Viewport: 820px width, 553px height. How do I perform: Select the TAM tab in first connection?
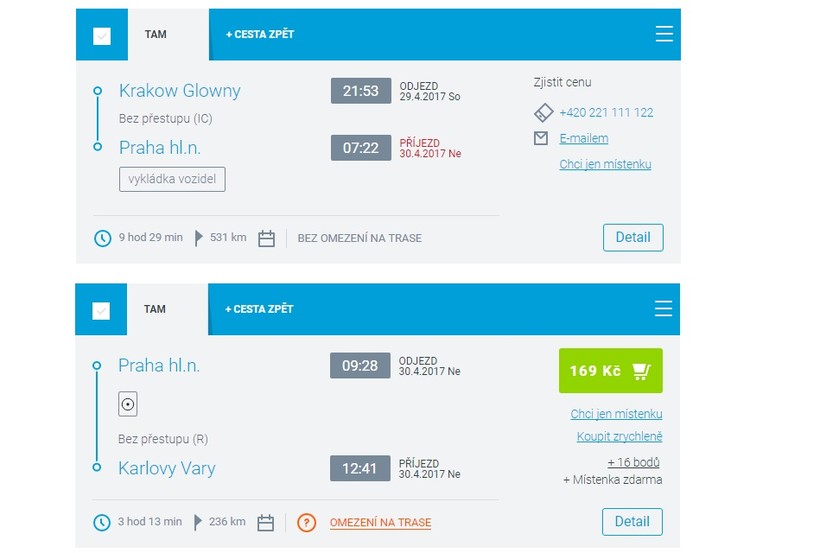(155, 34)
